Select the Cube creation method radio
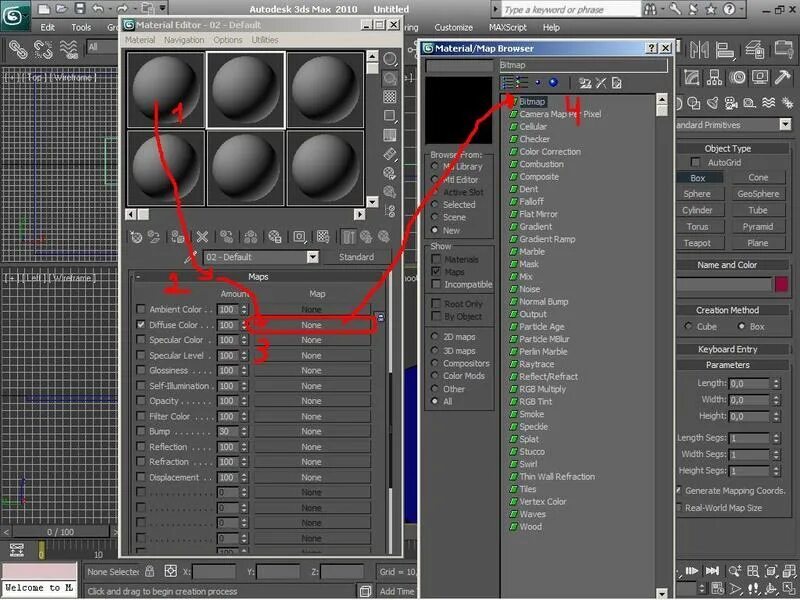Image resolution: width=800 pixels, height=600 pixels. pyautogui.click(x=689, y=327)
